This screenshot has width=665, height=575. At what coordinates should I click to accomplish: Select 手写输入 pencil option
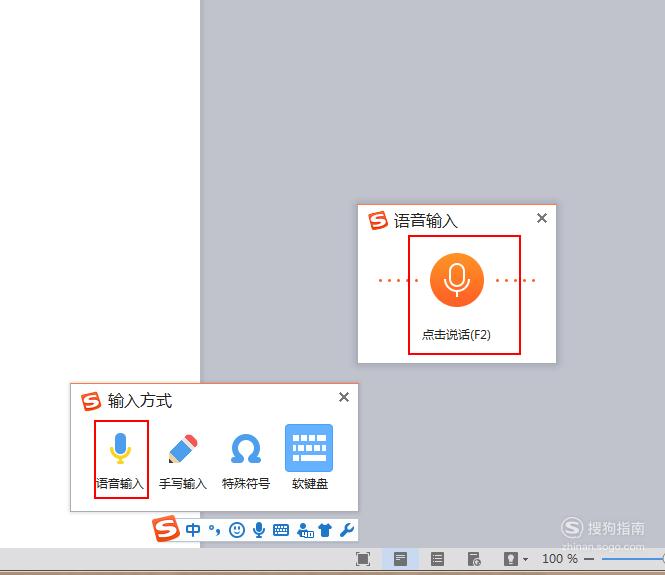click(183, 460)
